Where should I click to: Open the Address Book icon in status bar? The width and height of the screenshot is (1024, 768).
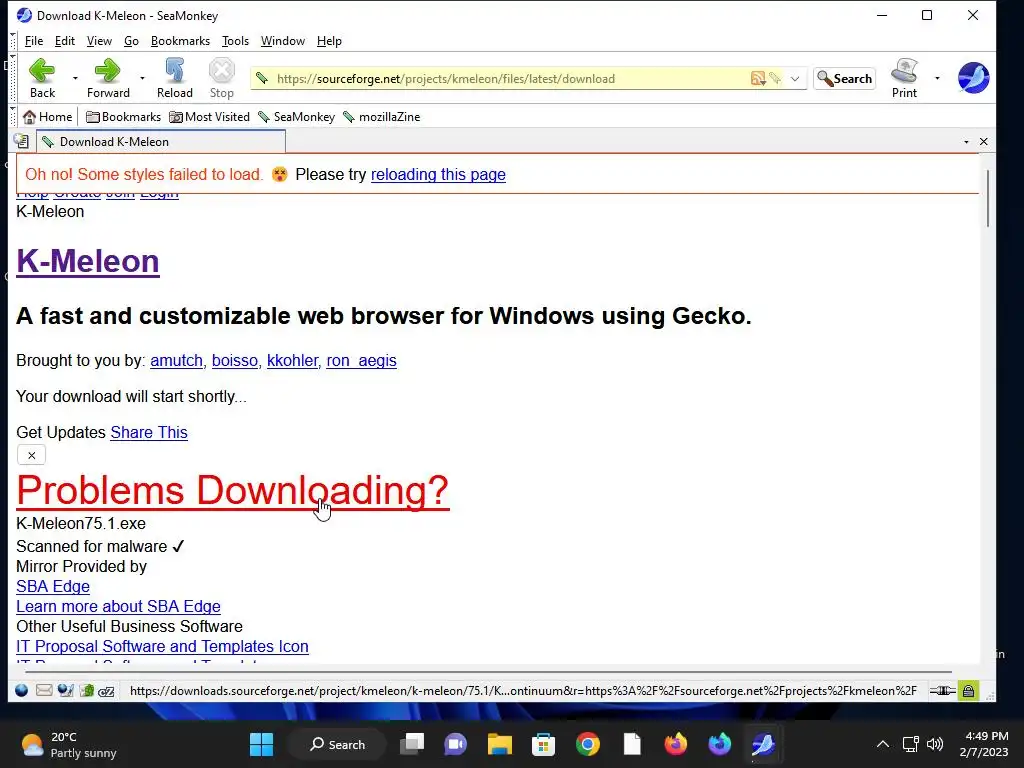pos(86,690)
